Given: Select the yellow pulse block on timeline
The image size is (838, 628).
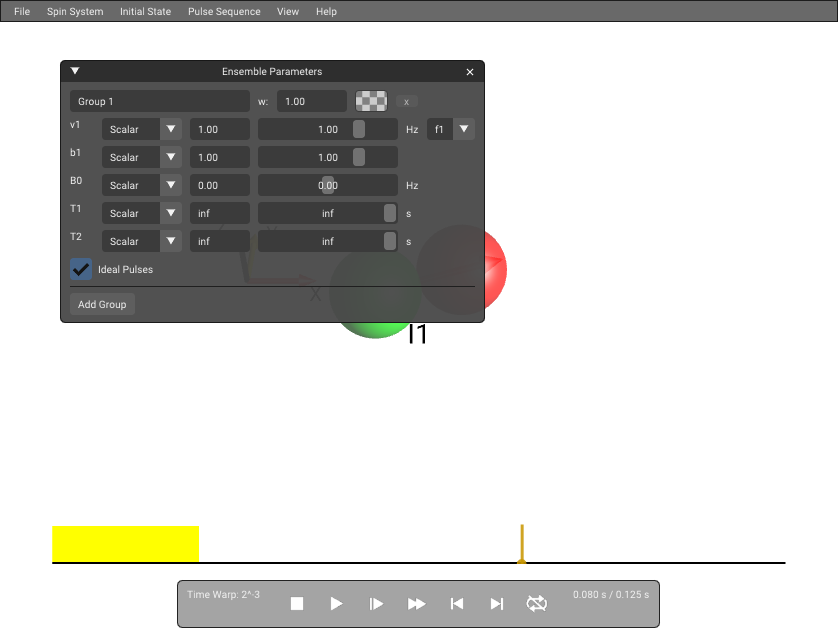Looking at the screenshot, I should click(126, 544).
